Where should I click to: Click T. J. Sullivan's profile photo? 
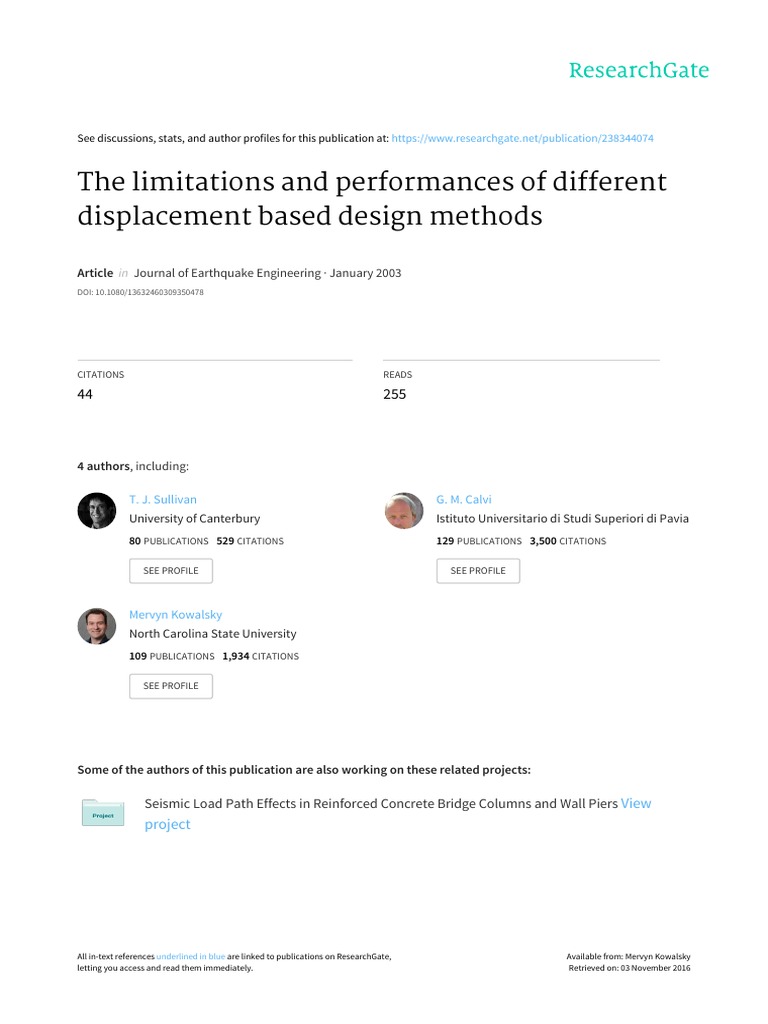(97, 512)
